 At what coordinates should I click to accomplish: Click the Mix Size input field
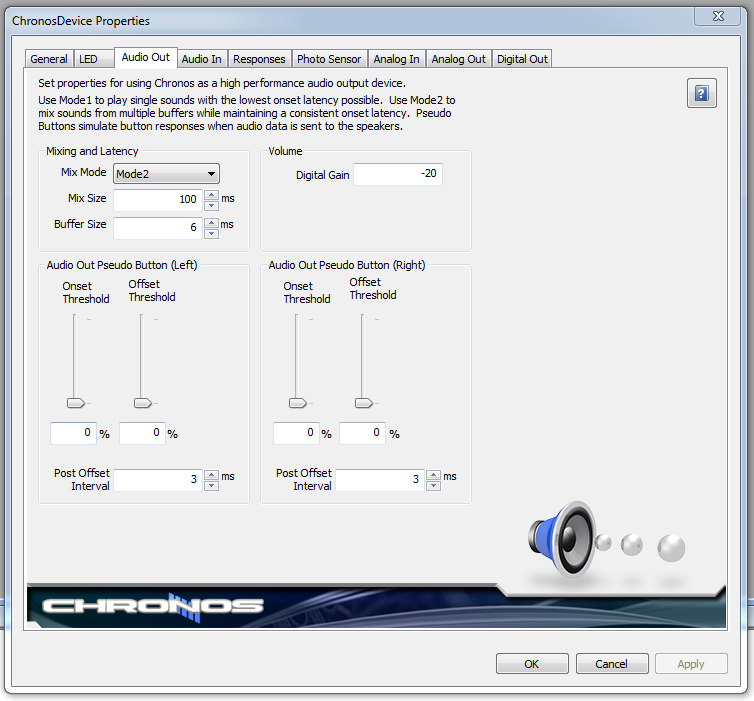pyautogui.click(x=158, y=200)
